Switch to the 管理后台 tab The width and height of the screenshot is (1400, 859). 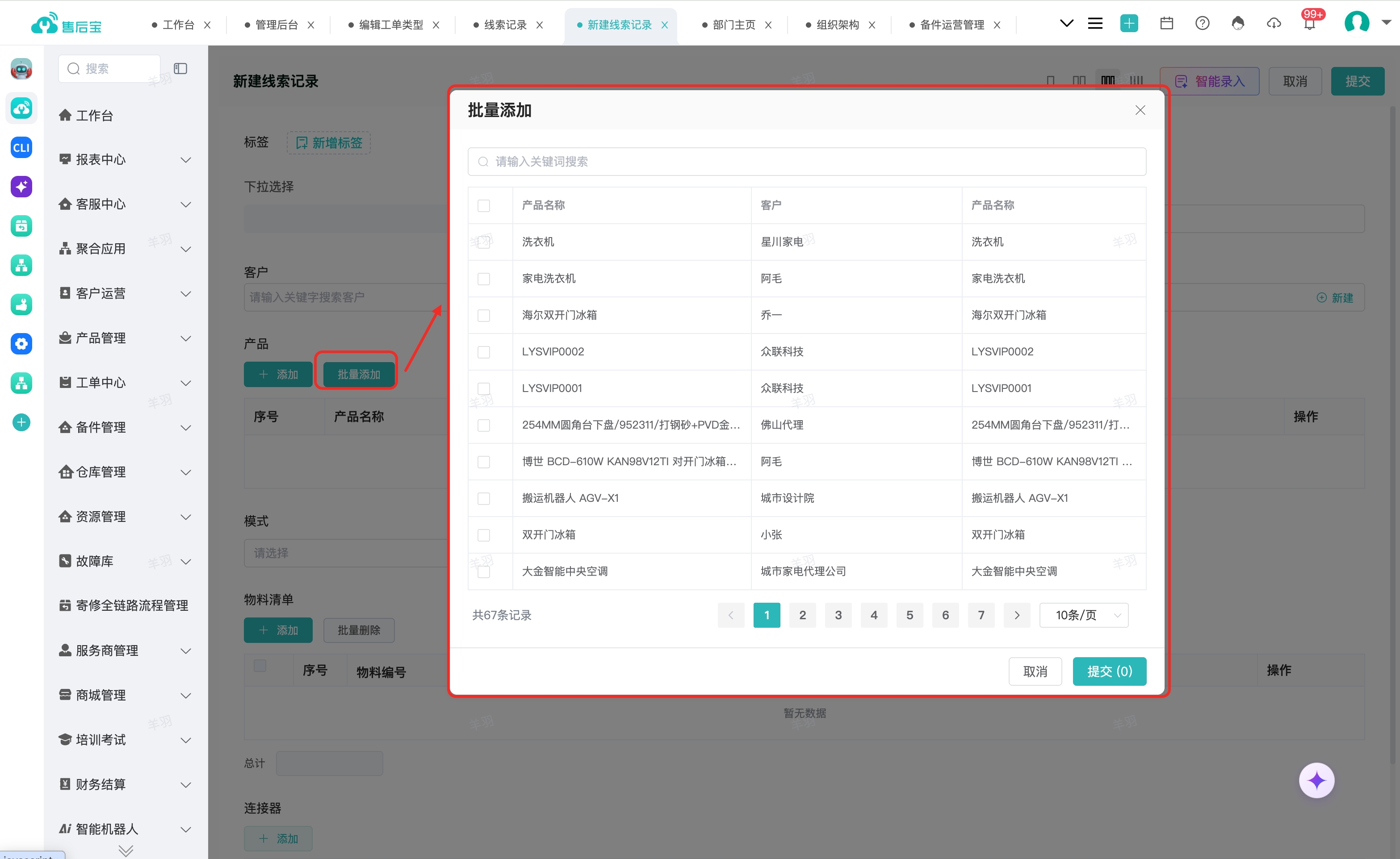pyautogui.click(x=276, y=25)
